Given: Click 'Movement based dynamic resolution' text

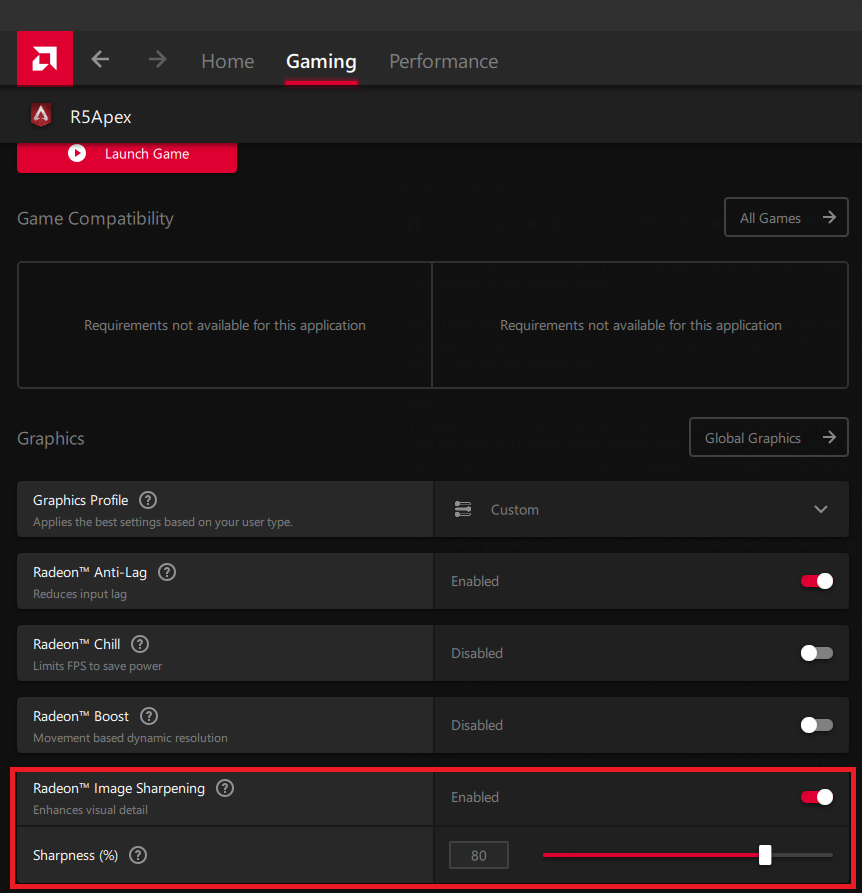Looking at the screenshot, I should pyautogui.click(x=130, y=738).
